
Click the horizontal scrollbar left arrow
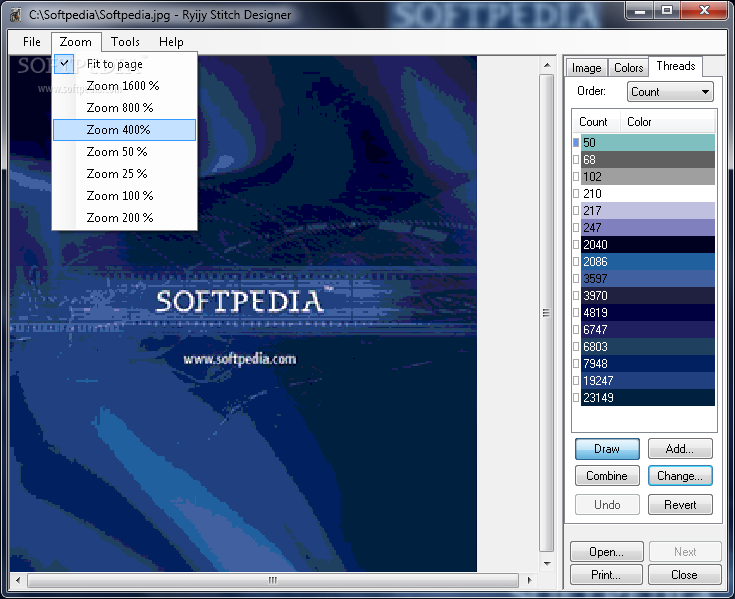pos(18,580)
